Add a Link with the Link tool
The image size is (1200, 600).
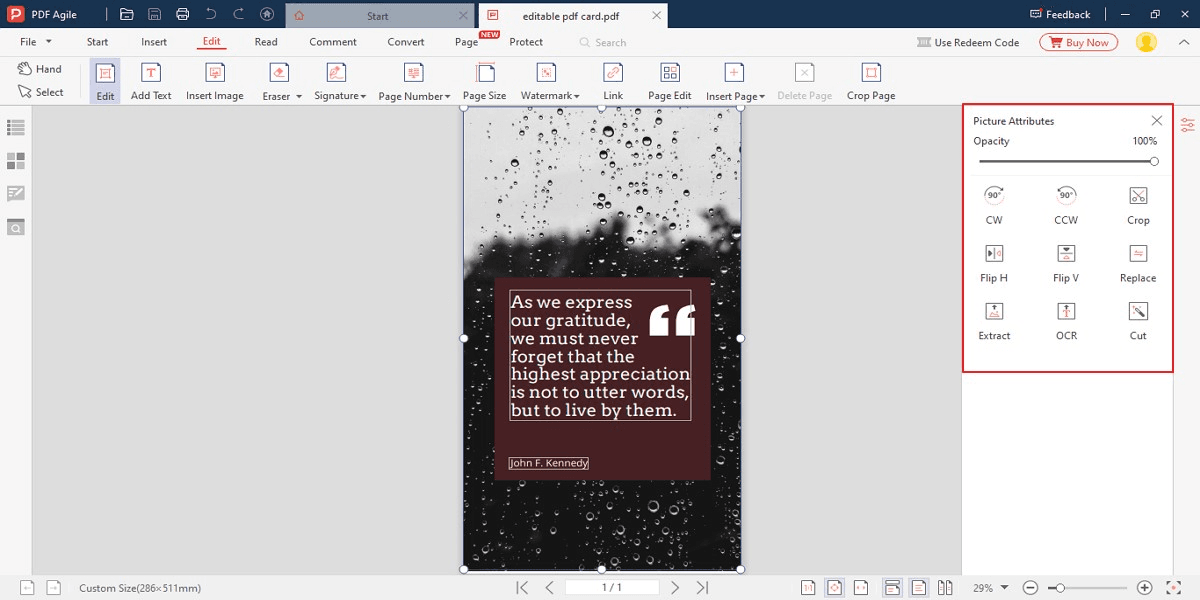tap(613, 81)
